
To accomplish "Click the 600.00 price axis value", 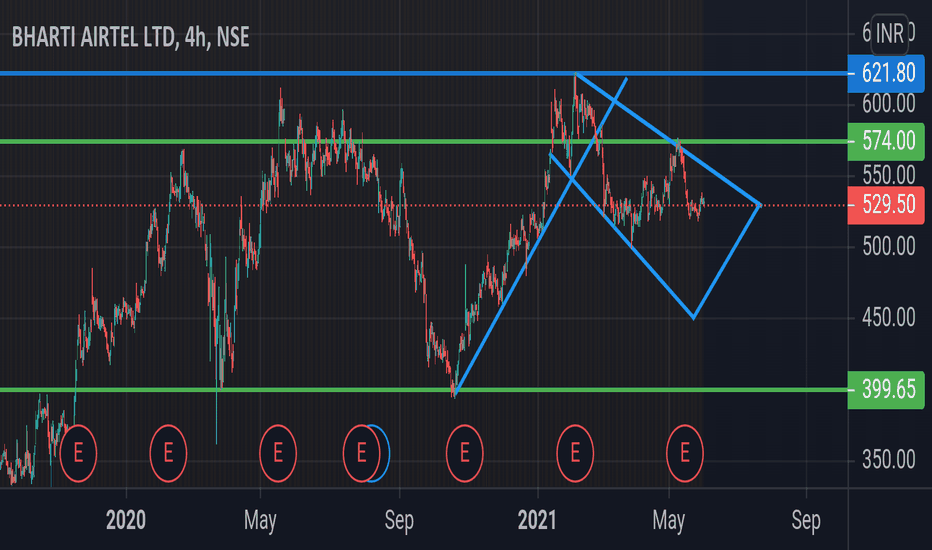I will point(889,104).
